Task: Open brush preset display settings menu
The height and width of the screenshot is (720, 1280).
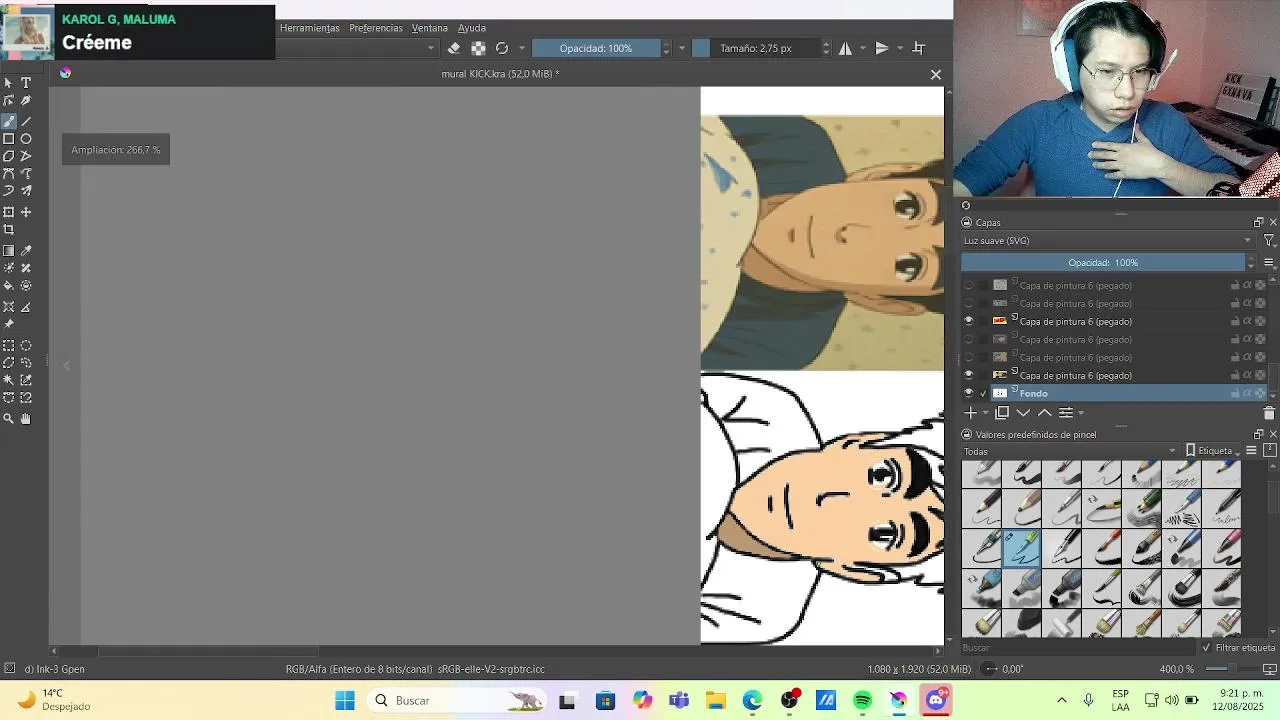Action: tap(1251, 451)
